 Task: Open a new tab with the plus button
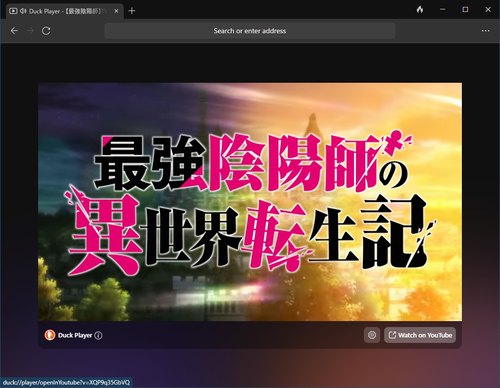[132, 11]
